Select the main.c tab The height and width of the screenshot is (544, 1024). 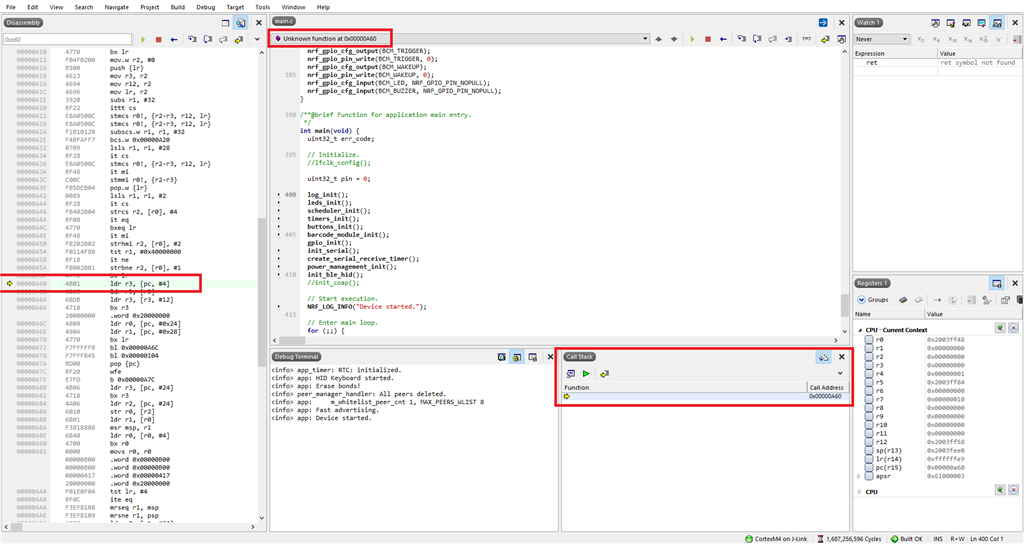284,22
